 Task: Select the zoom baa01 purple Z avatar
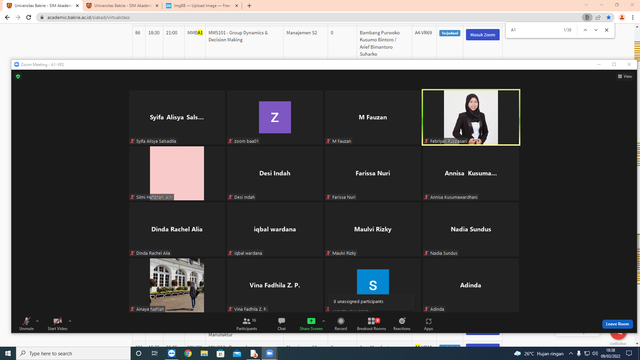point(275,117)
